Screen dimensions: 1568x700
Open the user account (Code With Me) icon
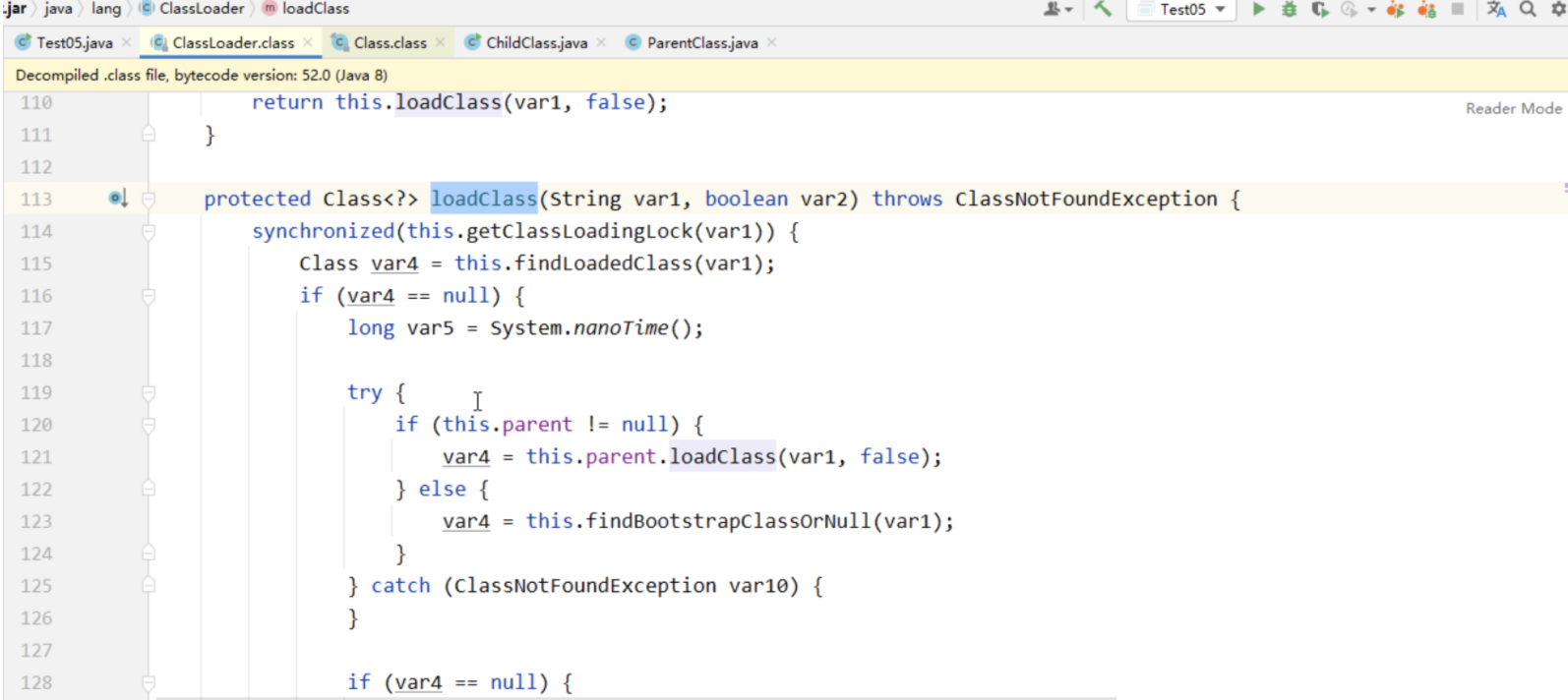[x=1056, y=9]
